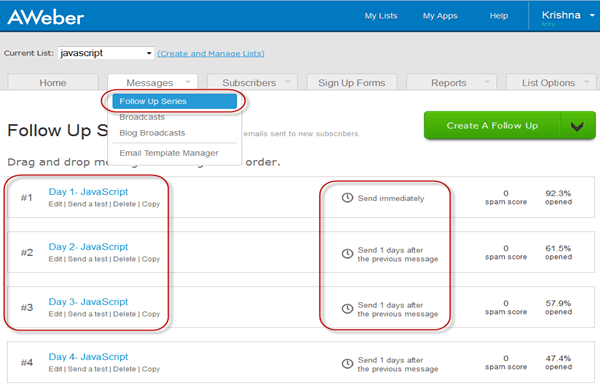Click Send a test under Day 3
Viewport: 600px width, 385px height.
point(88,314)
